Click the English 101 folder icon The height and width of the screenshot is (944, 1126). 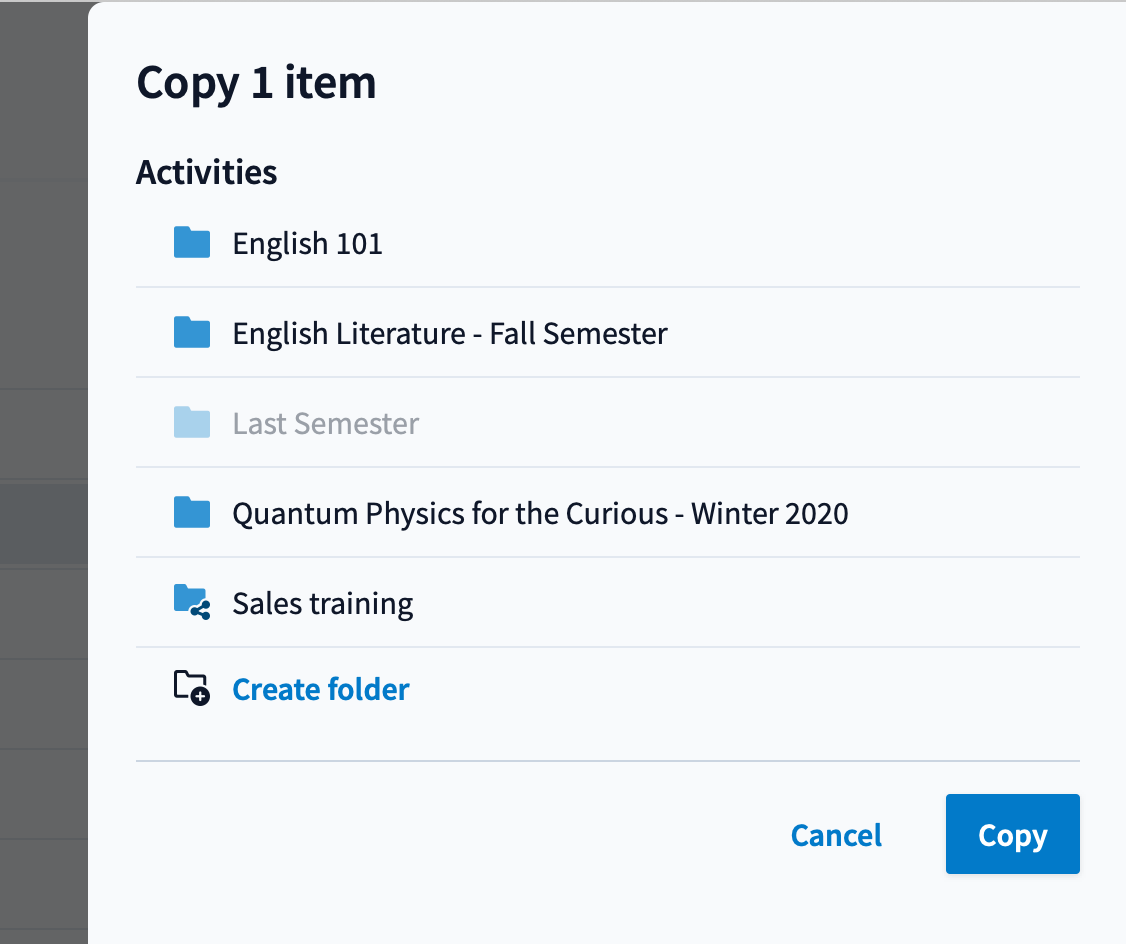tap(192, 243)
